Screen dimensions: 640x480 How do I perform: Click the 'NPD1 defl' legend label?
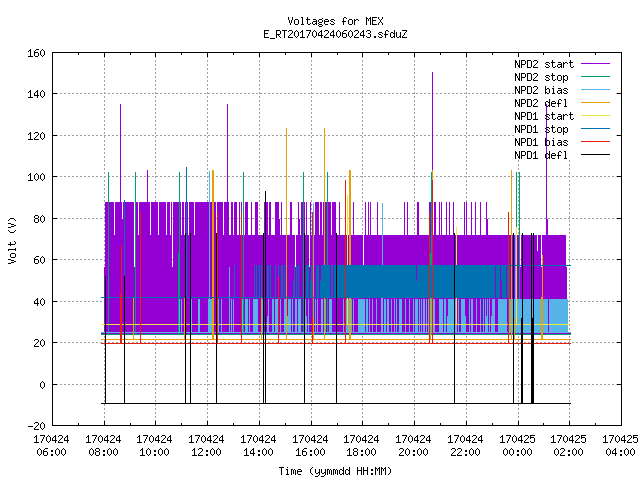(541, 156)
